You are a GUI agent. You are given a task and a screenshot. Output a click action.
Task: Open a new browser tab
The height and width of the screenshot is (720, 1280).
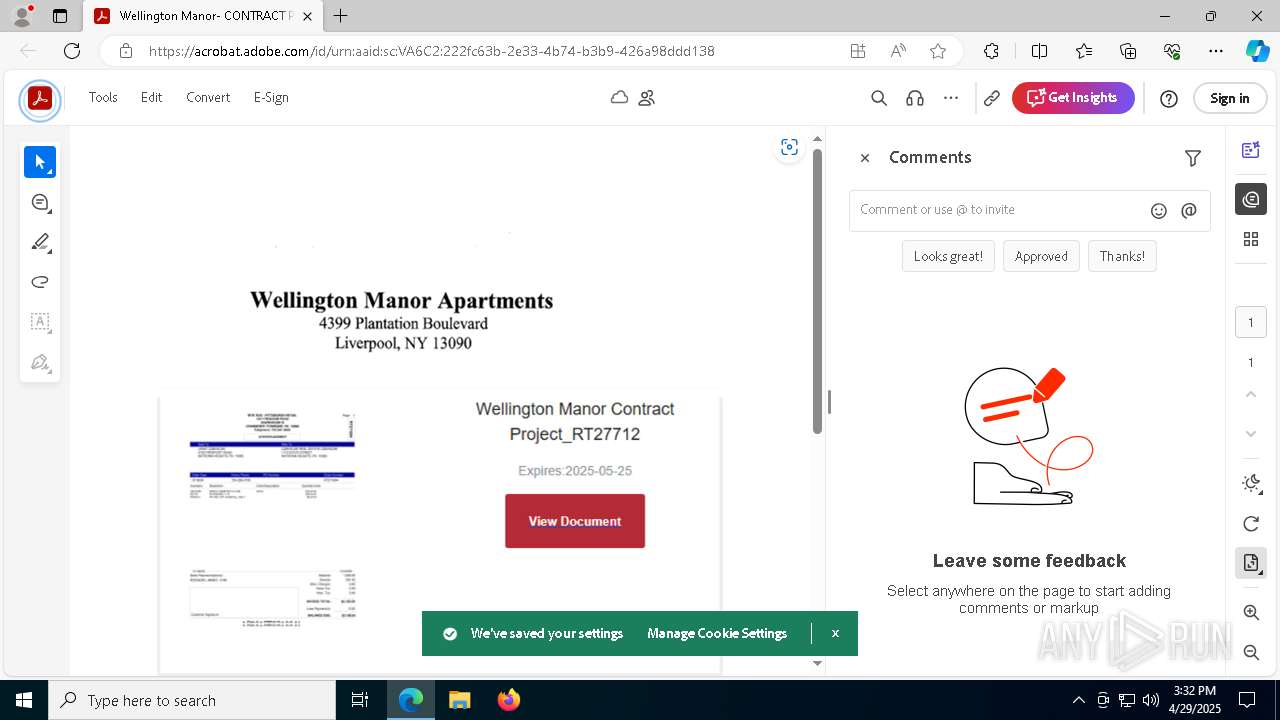tap(341, 16)
